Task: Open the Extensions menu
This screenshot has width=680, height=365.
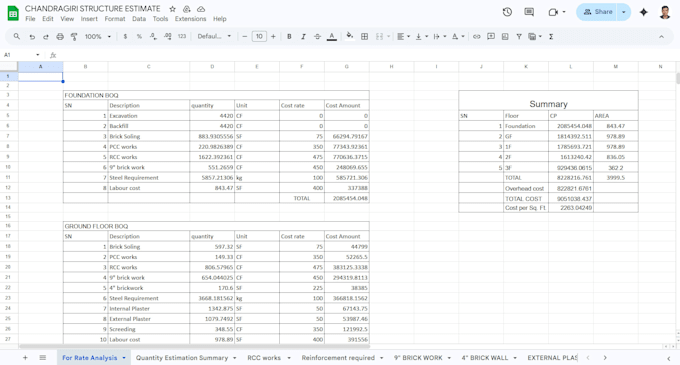Action: [190, 19]
